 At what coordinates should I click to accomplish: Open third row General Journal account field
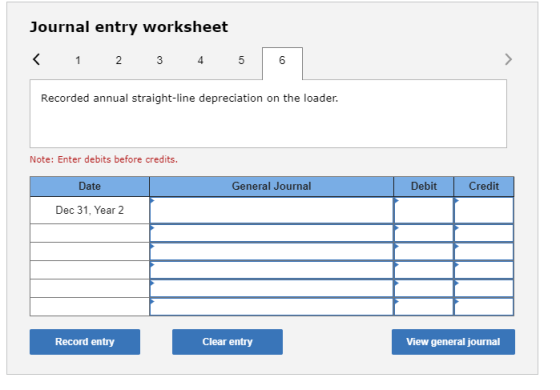(271, 252)
